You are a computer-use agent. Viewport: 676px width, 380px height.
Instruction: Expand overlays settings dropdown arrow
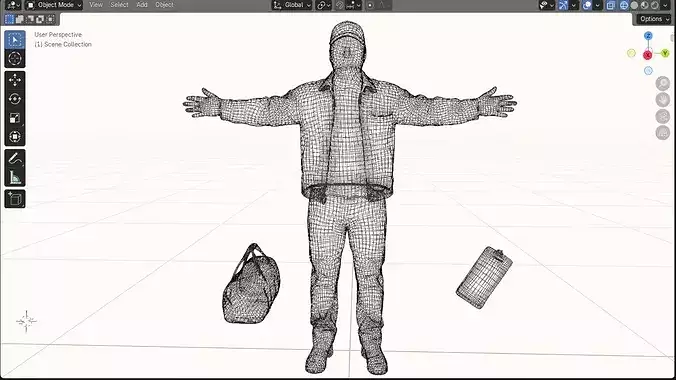tap(597, 5)
